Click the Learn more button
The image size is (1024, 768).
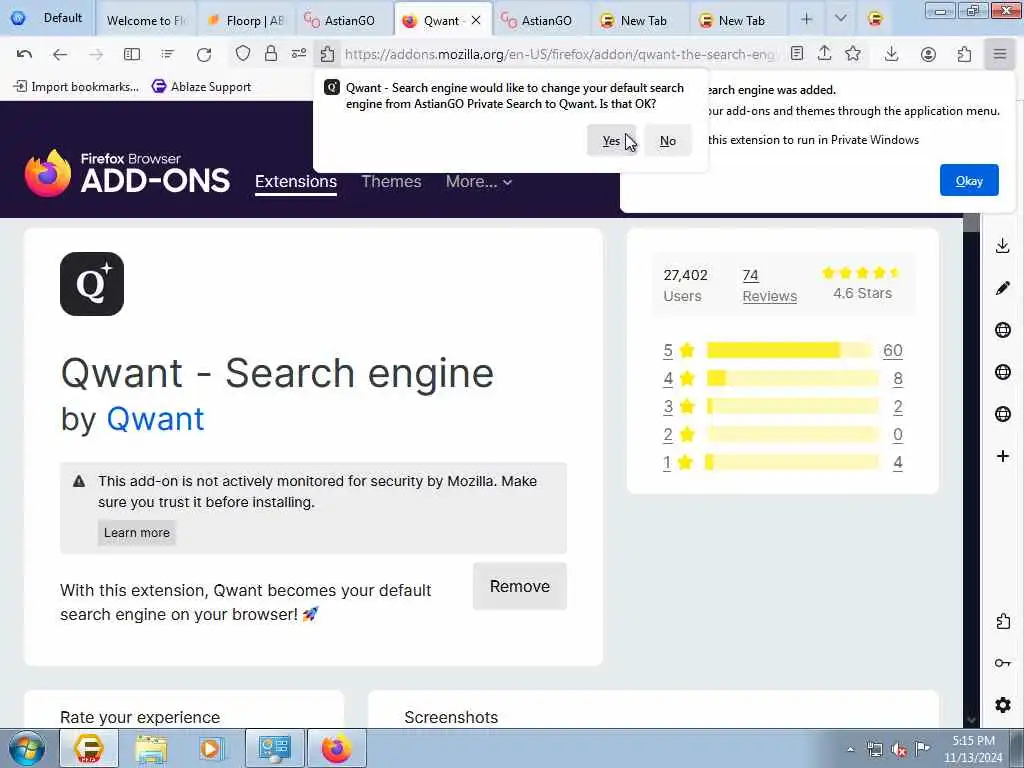coord(136,532)
